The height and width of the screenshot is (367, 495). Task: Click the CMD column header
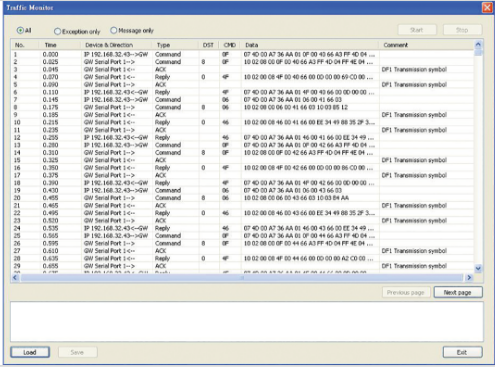tap(230, 45)
